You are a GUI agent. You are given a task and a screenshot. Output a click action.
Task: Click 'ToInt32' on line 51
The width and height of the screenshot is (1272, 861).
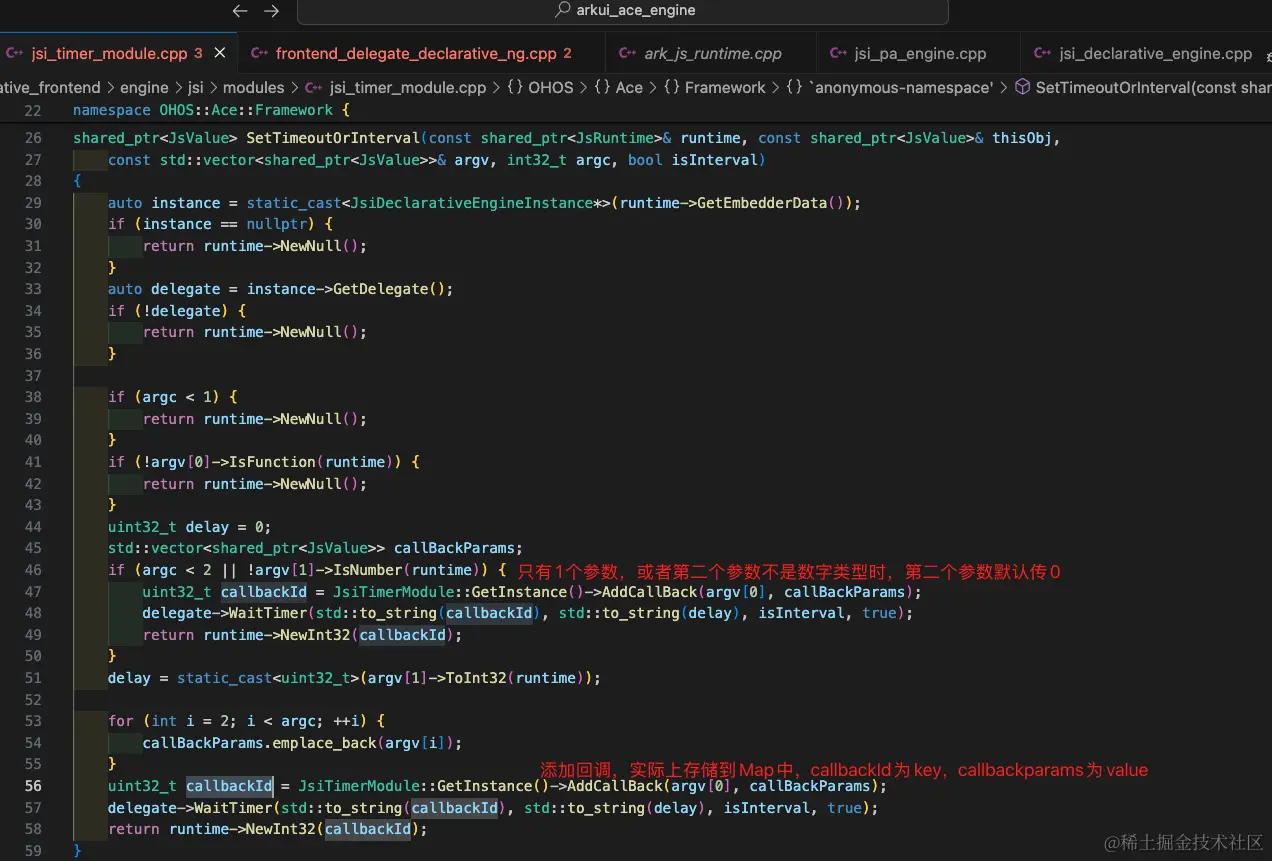(475, 678)
